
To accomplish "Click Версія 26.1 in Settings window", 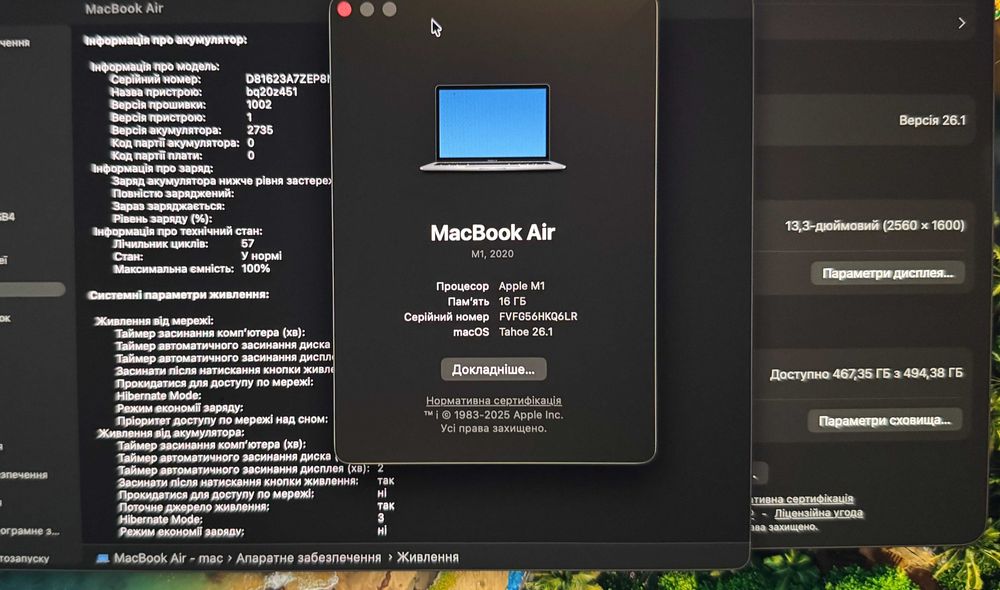I will (932, 121).
